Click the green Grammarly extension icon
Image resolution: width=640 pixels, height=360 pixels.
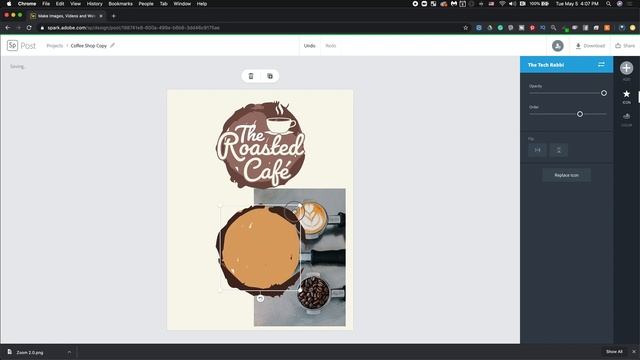pyautogui.click(x=500, y=28)
